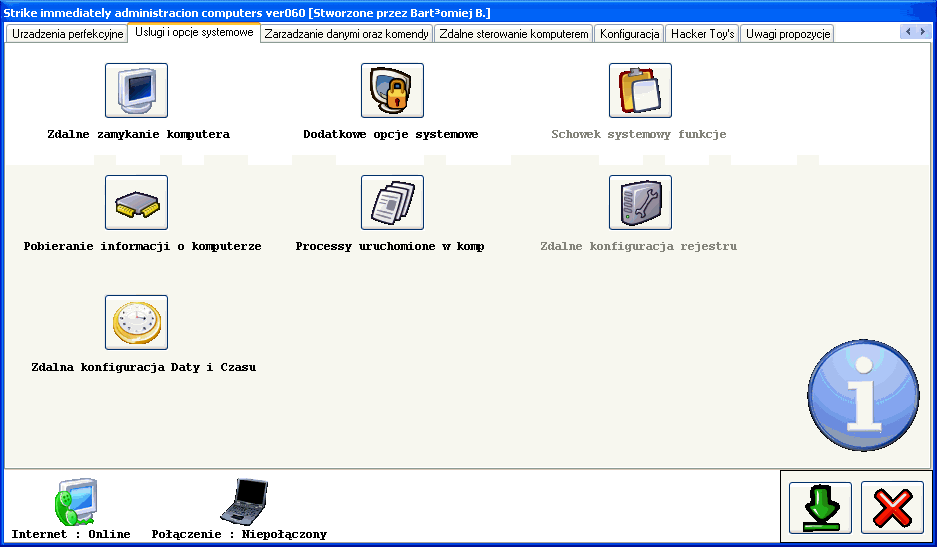Open Zdalna konfiguracja Daty i Czasu clock
The width and height of the screenshot is (937, 547).
click(136, 323)
